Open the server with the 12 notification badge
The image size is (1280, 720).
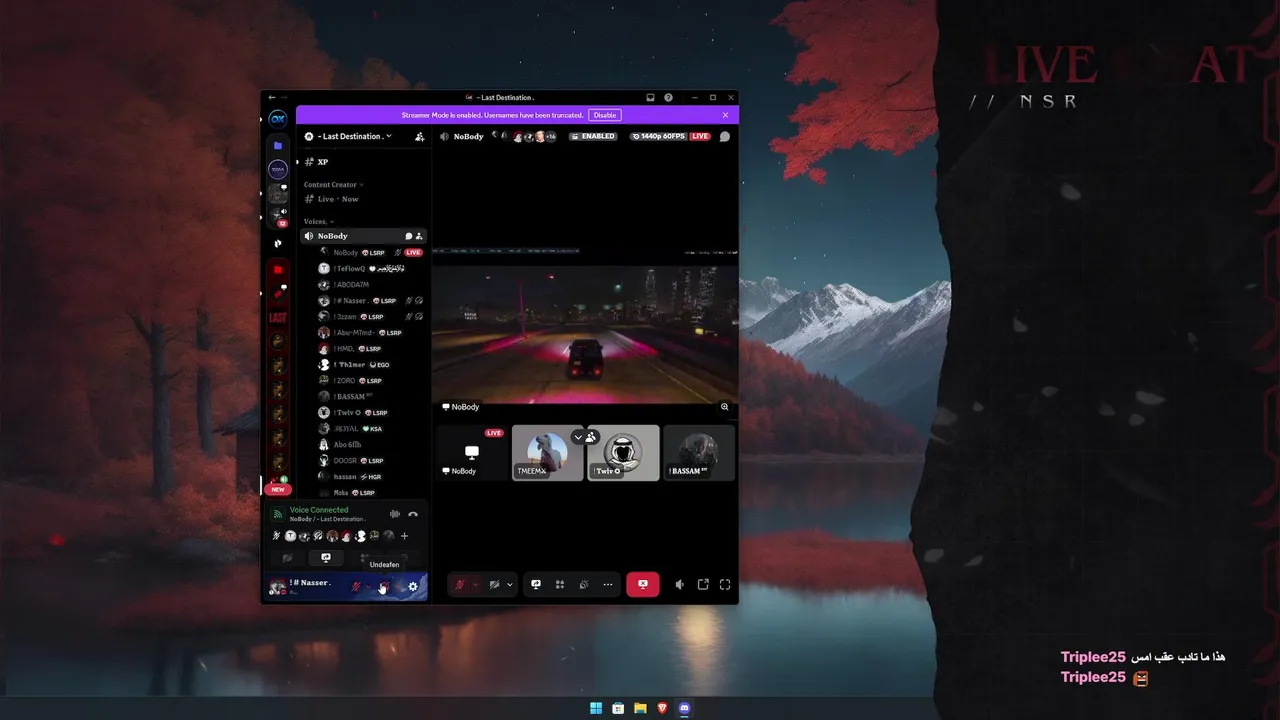[278, 217]
